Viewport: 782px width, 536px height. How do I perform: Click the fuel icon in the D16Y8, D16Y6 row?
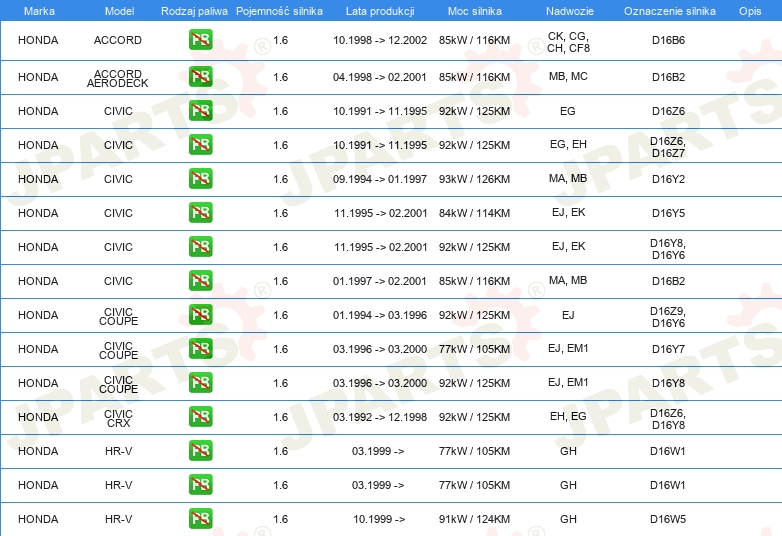point(200,247)
